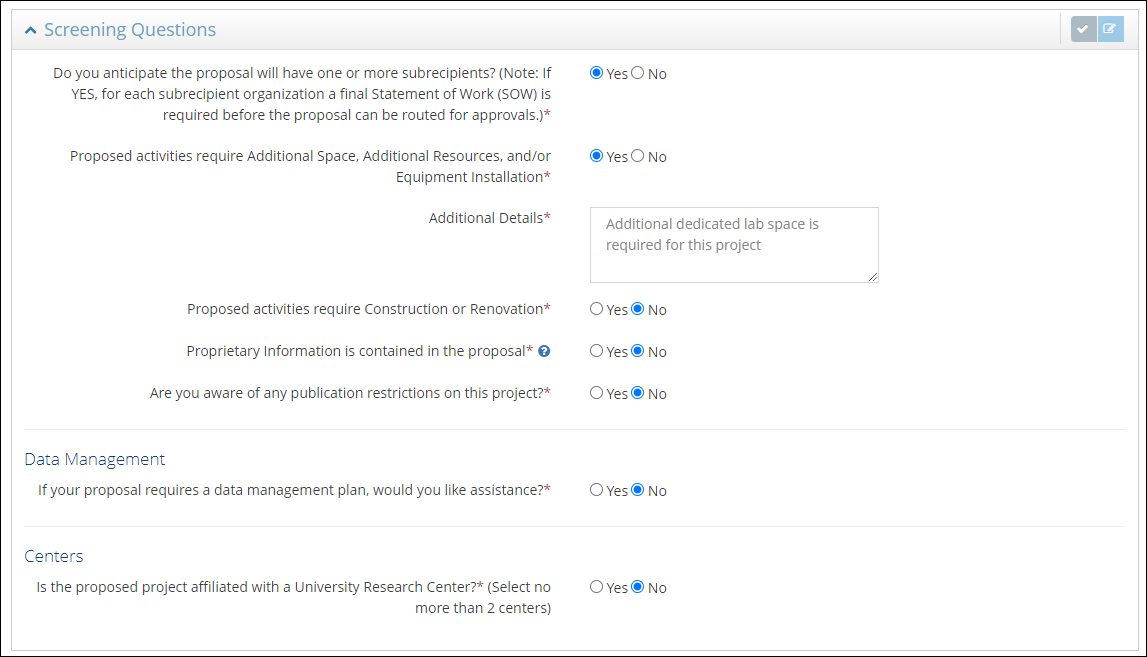Select No for data management plan assistance
1147x657 pixels.
pyautogui.click(x=638, y=490)
